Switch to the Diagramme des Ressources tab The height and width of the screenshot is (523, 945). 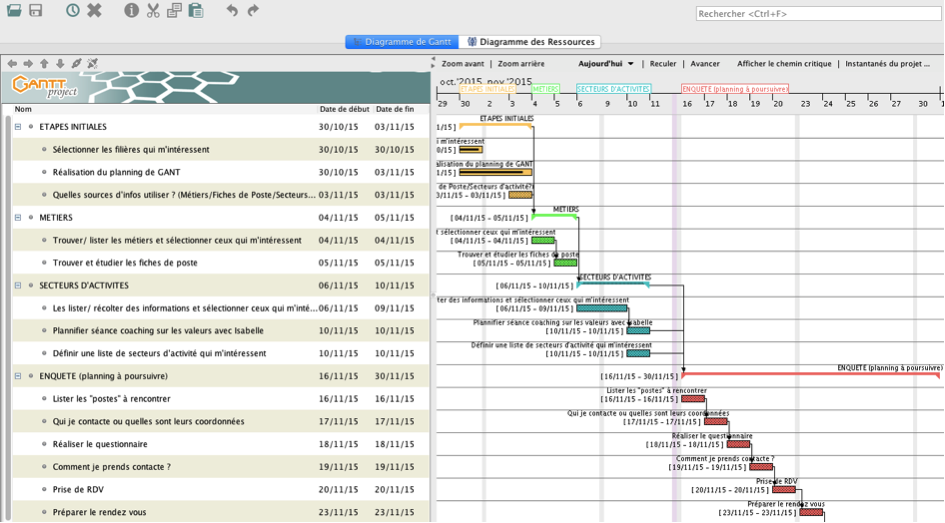(x=530, y=42)
